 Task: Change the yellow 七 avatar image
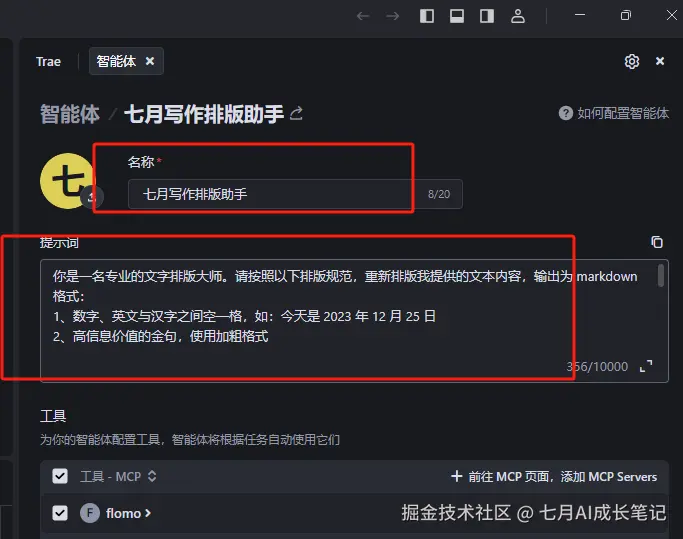click(68, 180)
